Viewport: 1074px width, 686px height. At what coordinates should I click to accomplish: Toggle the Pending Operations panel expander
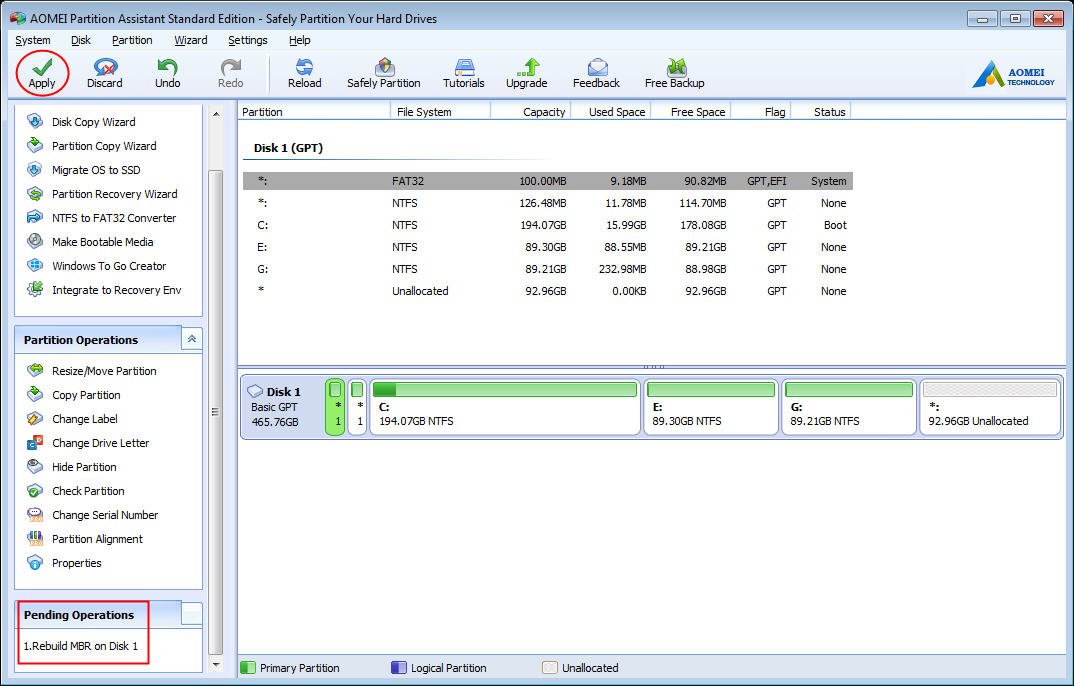[x=192, y=614]
